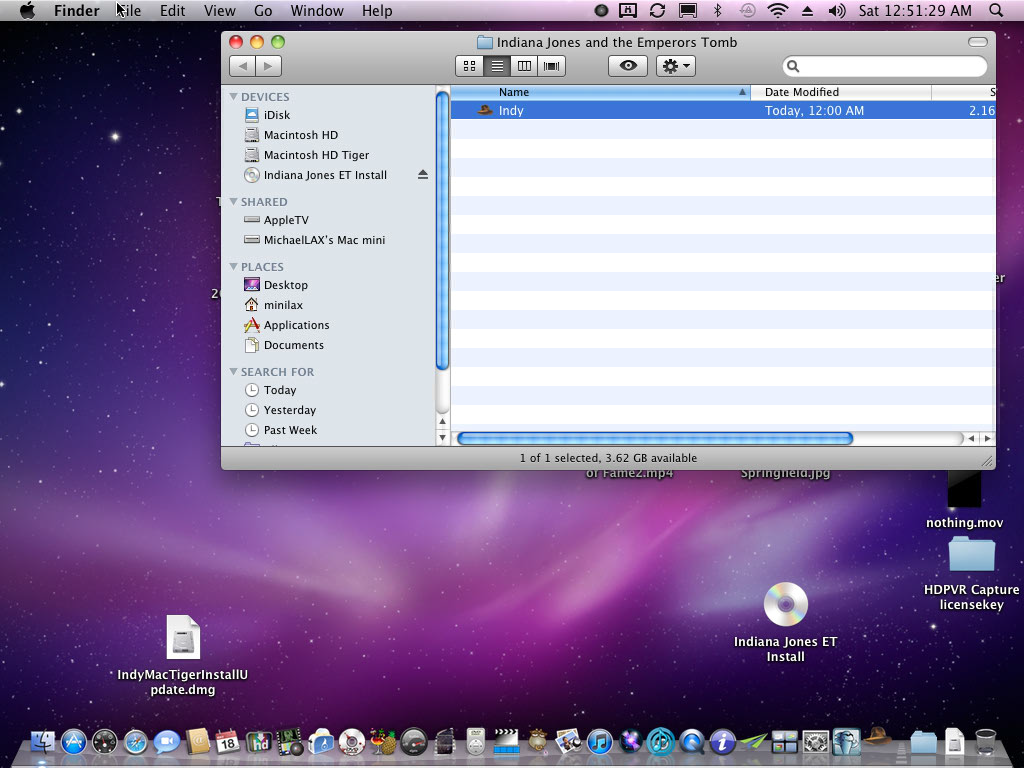Switch Finder to column view
This screenshot has width=1024, height=768.
524,66
